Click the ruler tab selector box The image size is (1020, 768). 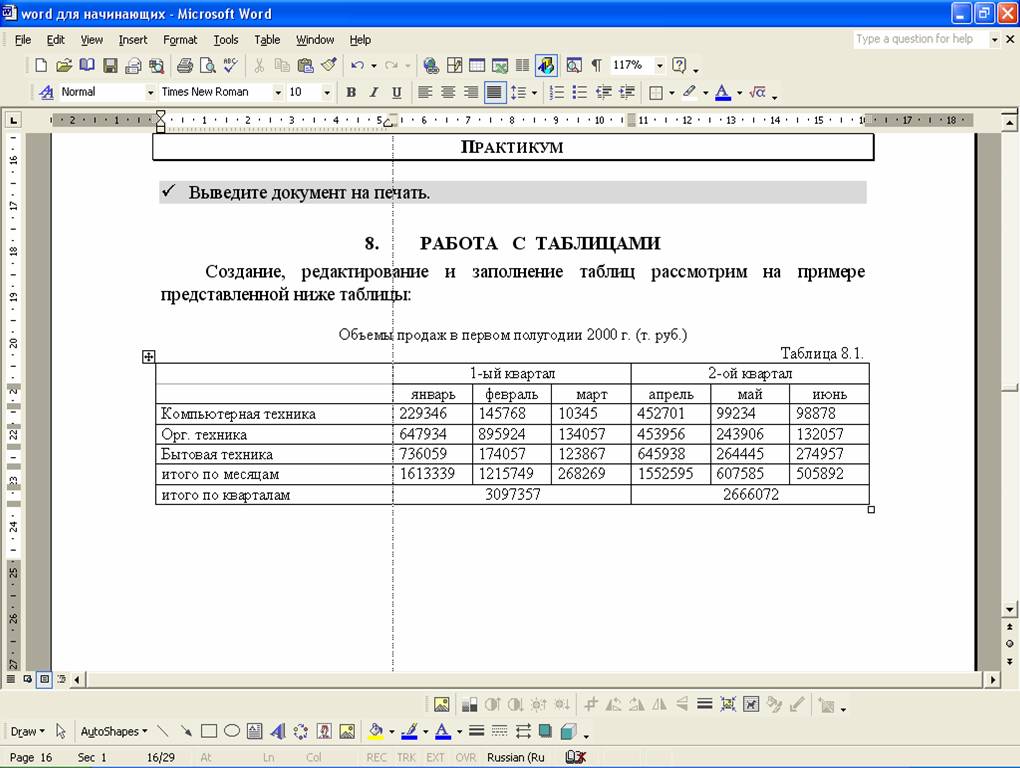[13, 120]
